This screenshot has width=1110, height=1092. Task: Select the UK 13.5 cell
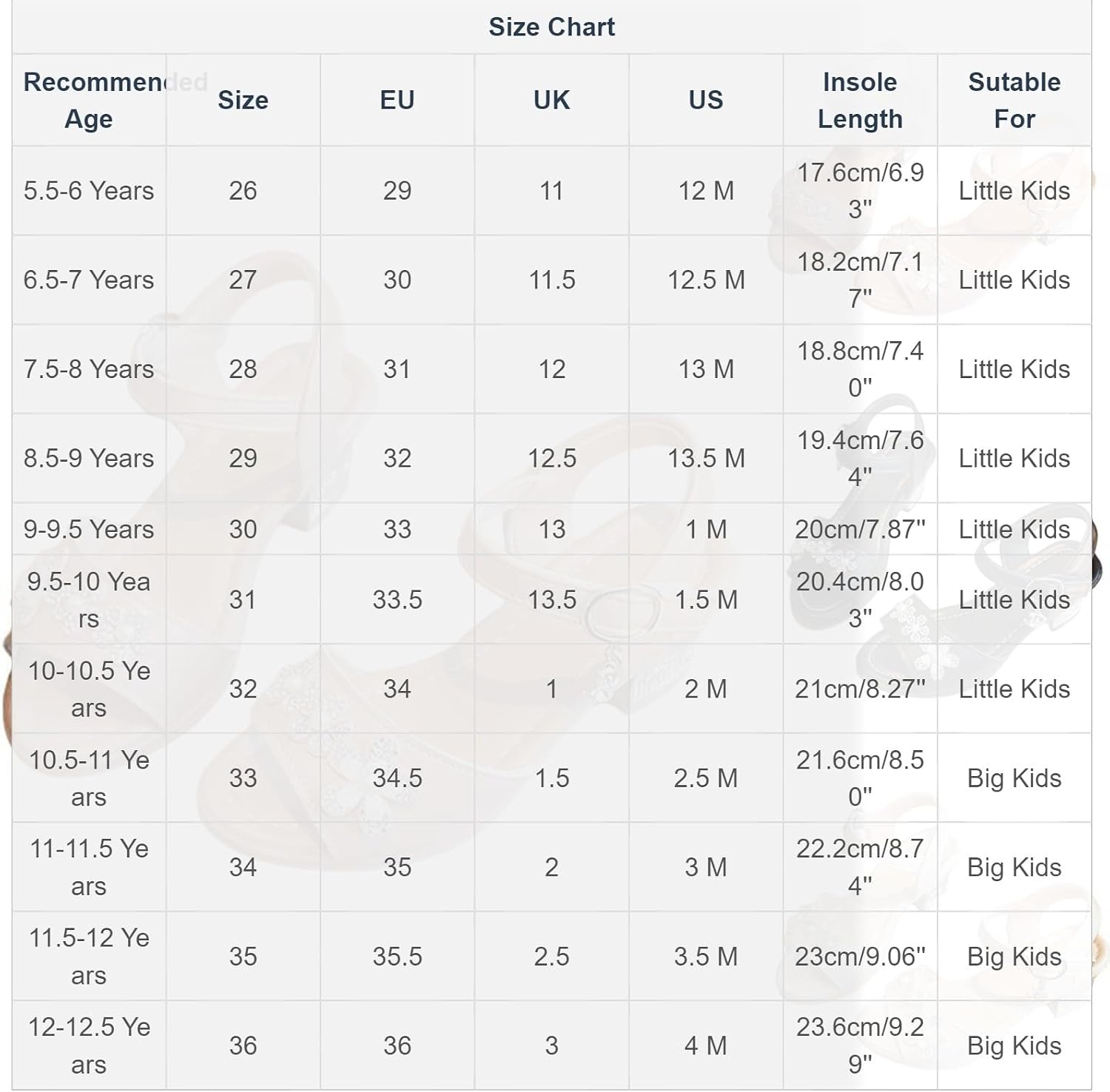(551, 599)
